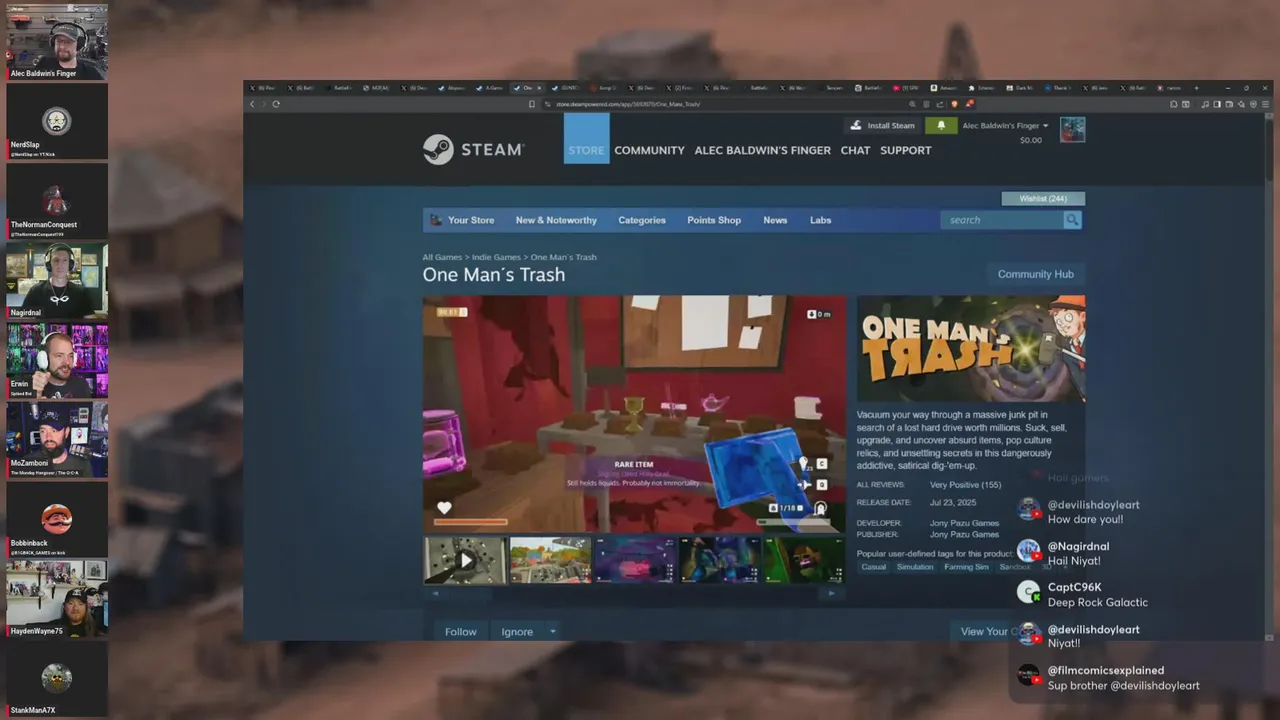Select the Casual tag
The height and width of the screenshot is (720, 1280).
874,567
